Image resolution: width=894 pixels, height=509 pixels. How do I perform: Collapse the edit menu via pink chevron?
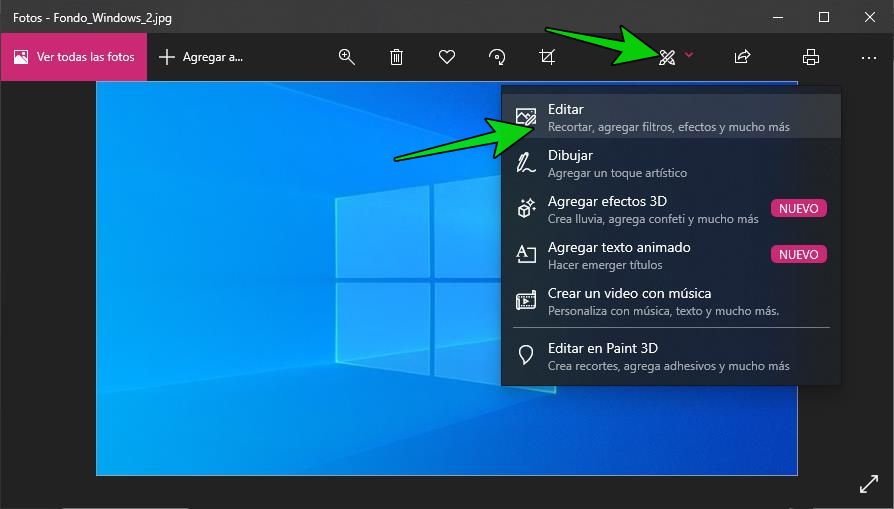coord(689,55)
